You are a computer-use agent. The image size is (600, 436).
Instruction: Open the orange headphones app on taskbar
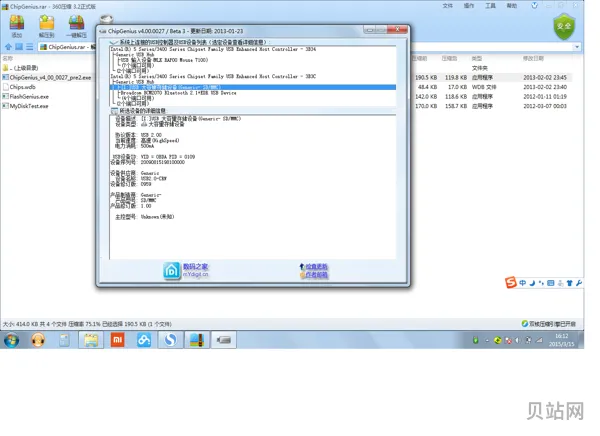(38, 340)
